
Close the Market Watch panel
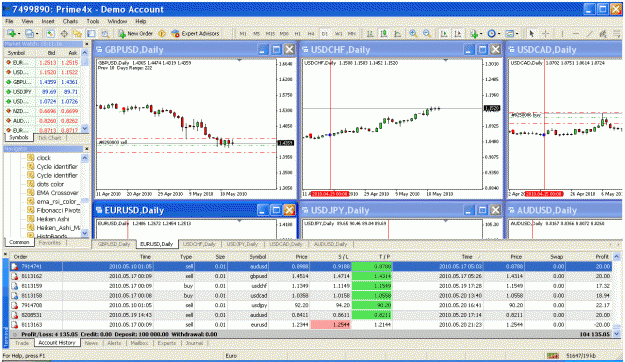[86, 43]
